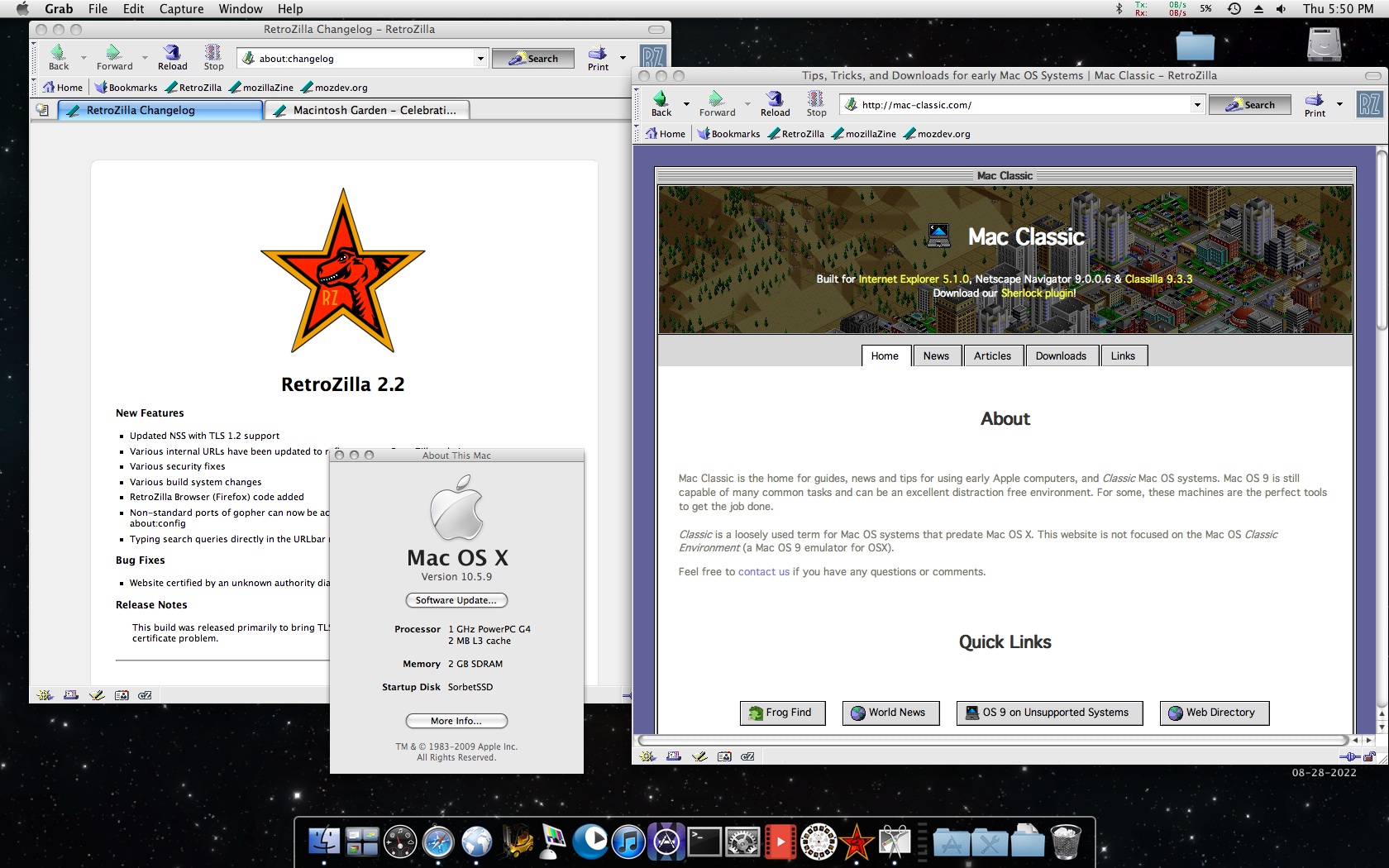Click Back in the RetroZilla Changelog window

pos(59,58)
